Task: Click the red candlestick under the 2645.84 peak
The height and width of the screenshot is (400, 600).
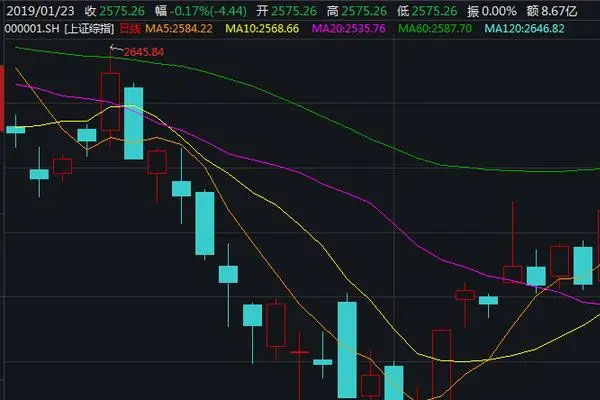Action: [x=110, y=102]
